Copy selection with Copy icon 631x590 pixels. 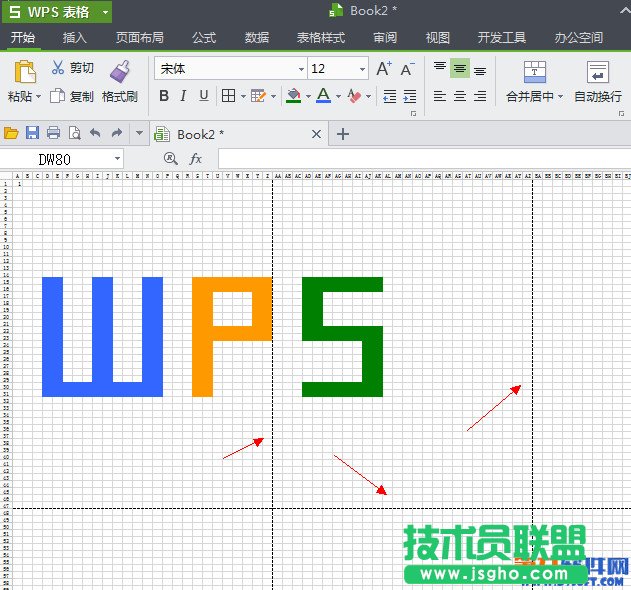pyautogui.click(x=57, y=96)
